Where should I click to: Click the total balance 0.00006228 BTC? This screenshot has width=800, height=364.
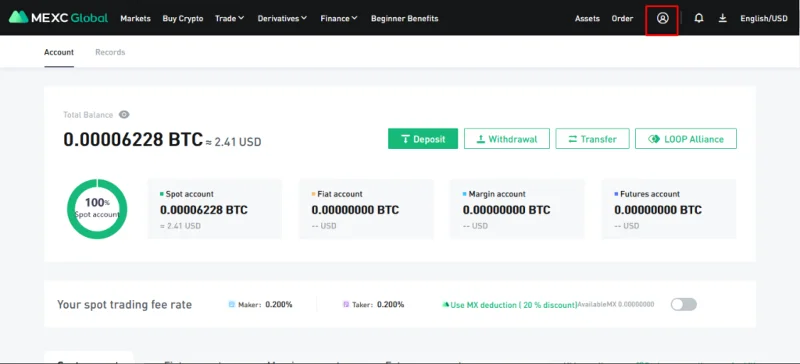coord(133,139)
